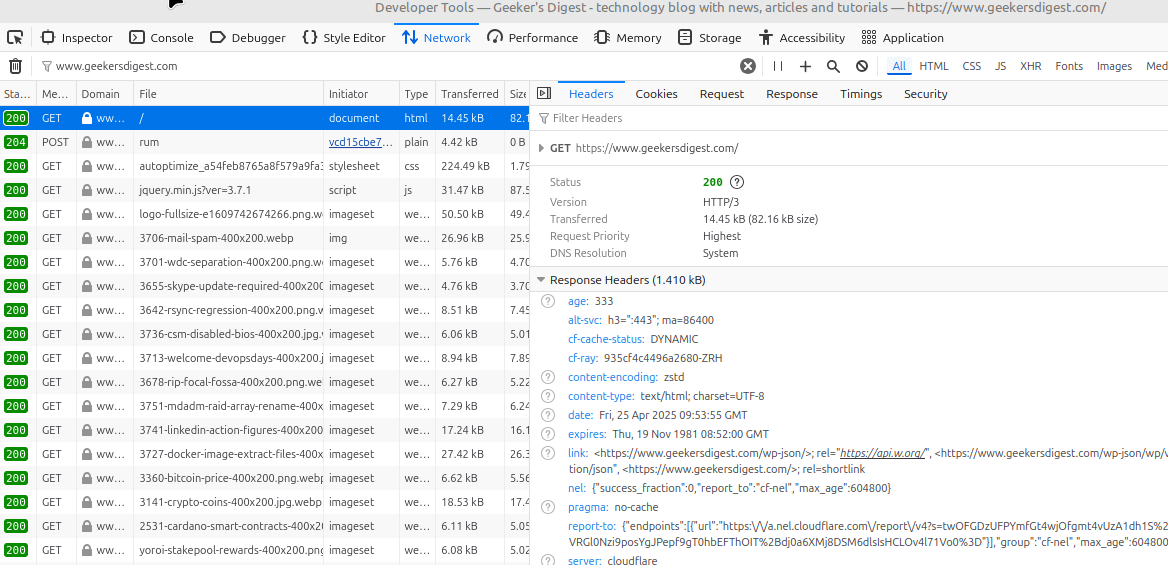Open help icon next to Status 200
The image size is (1168, 565).
coord(737,182)
